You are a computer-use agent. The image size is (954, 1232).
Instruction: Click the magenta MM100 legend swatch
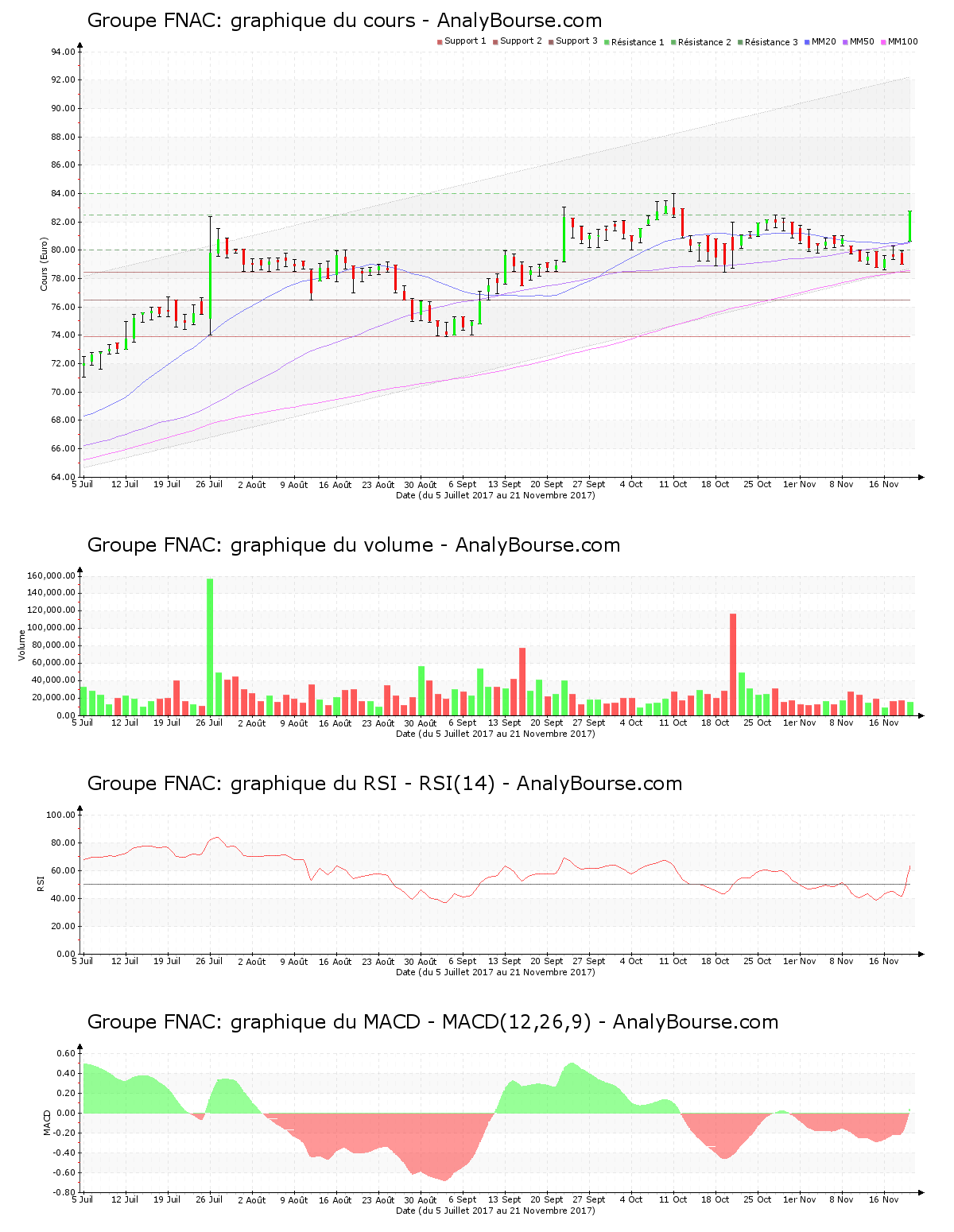click(x=884, y=41)
